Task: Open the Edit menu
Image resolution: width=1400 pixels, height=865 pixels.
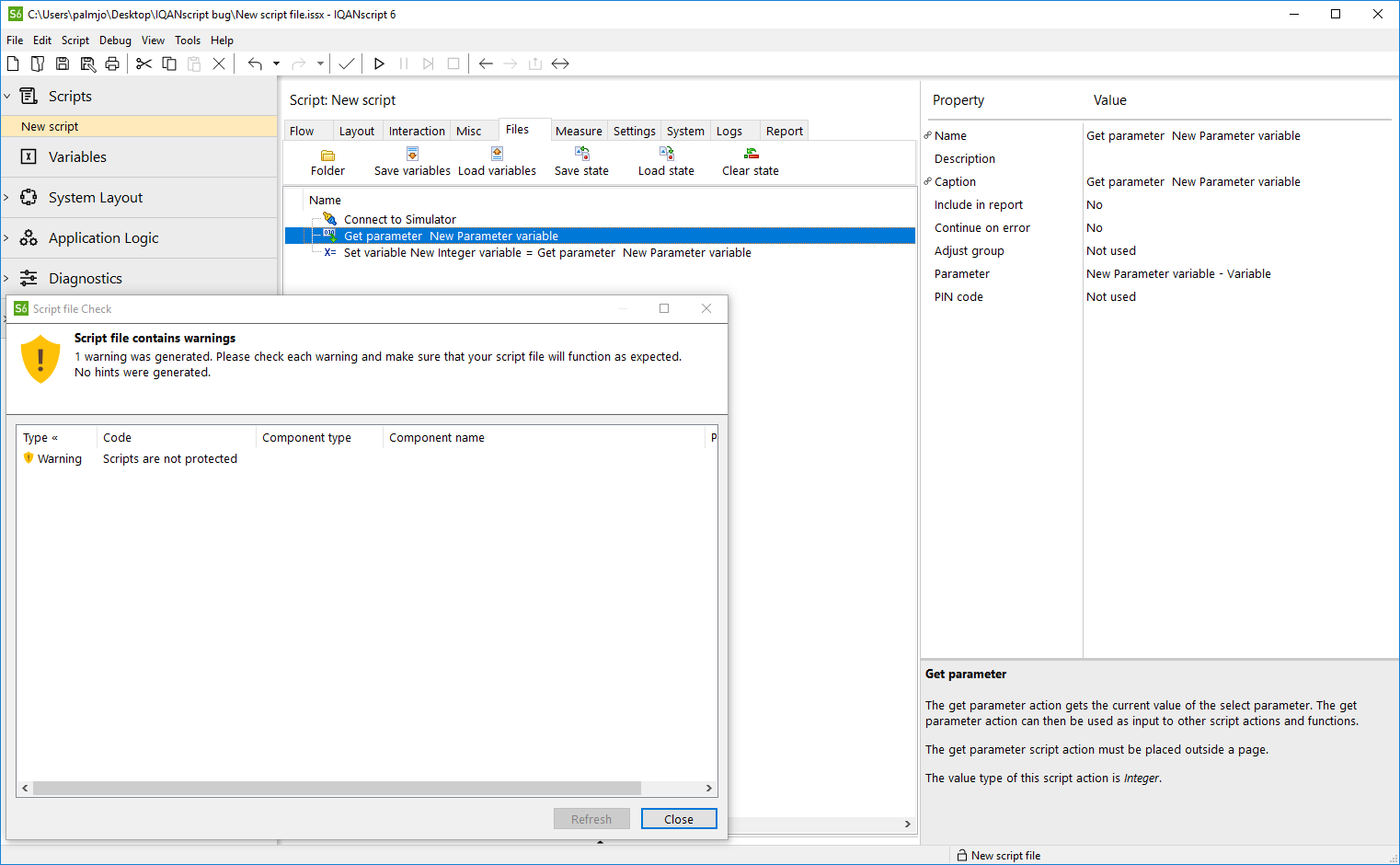Action: click(x=42, y=40)
